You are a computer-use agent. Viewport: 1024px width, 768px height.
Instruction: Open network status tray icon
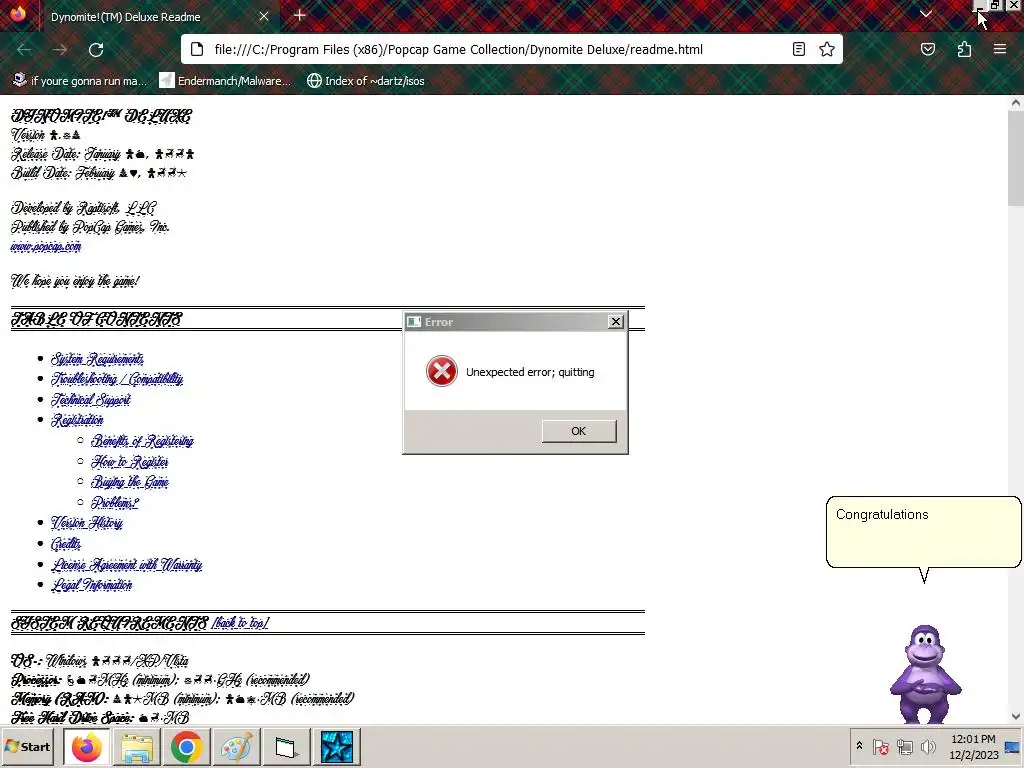tap(904, 746)
